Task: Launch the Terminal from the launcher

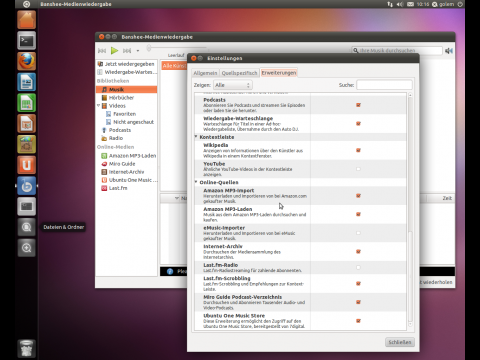Action: (x=27, y=41)
